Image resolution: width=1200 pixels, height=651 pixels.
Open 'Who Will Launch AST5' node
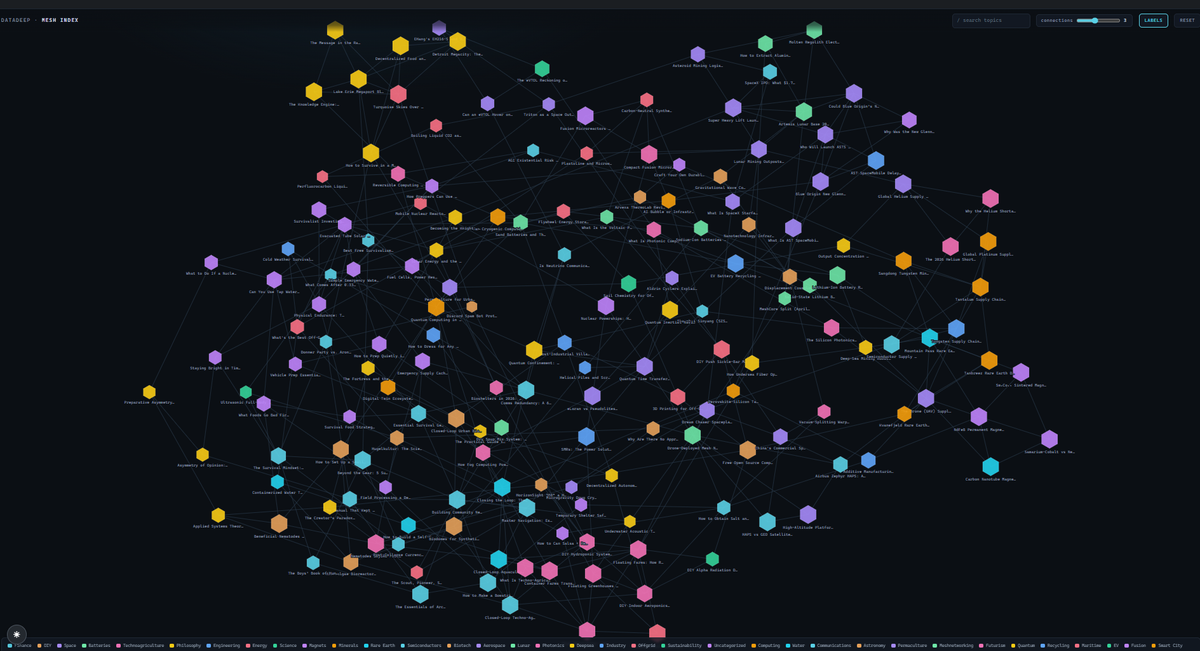click(825, 135)
